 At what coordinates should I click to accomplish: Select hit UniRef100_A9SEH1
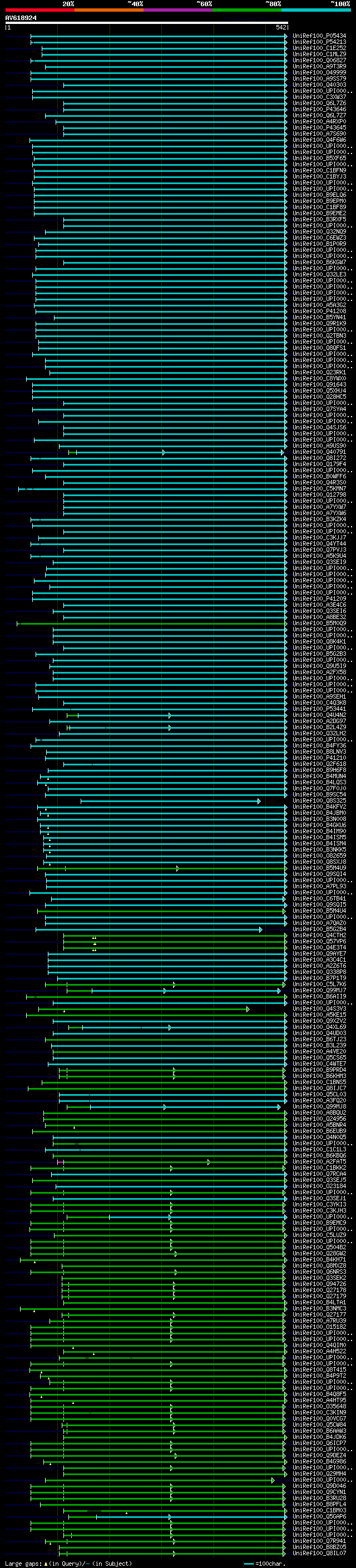coord(319,696)
